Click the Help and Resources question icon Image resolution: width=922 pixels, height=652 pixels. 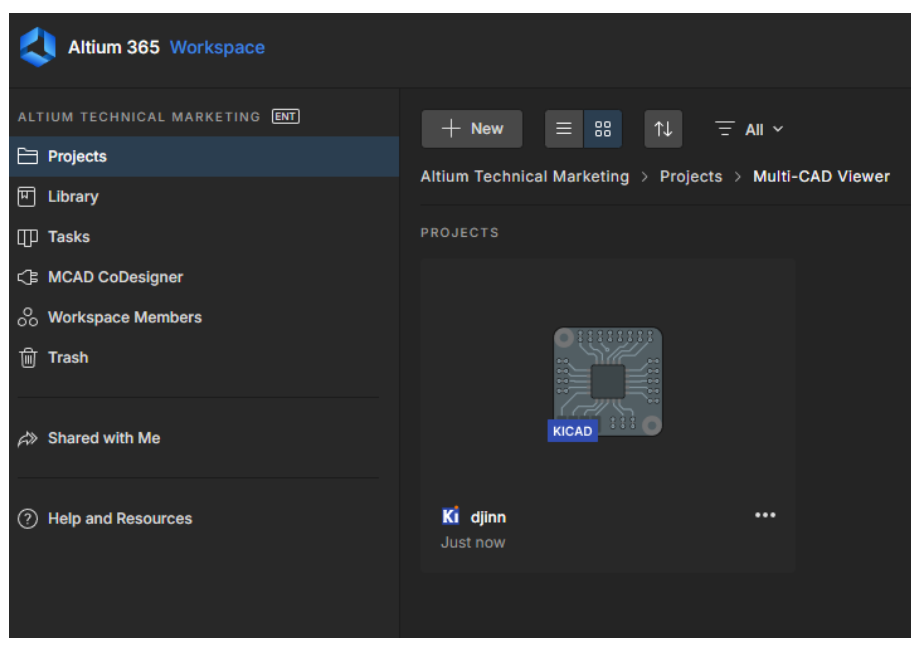coord(28,519)
